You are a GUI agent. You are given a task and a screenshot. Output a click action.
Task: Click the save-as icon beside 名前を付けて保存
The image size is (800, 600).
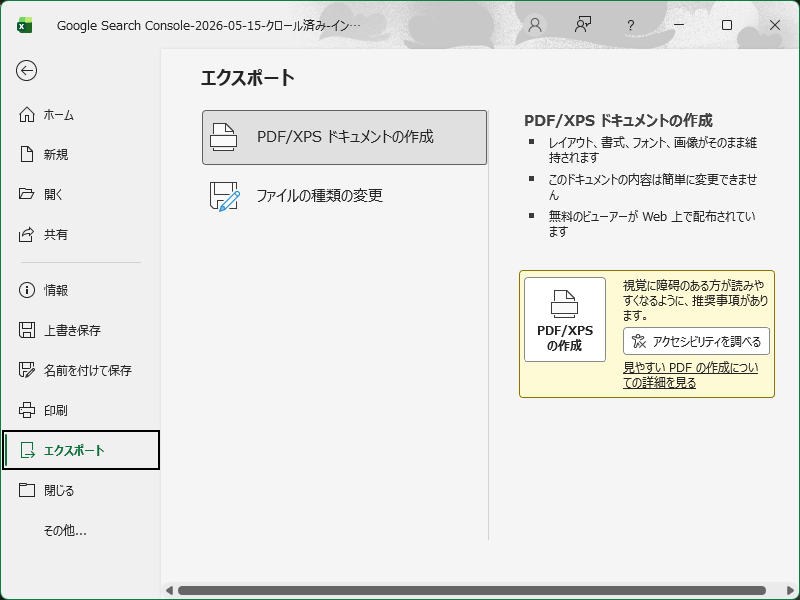coord(27,370)
